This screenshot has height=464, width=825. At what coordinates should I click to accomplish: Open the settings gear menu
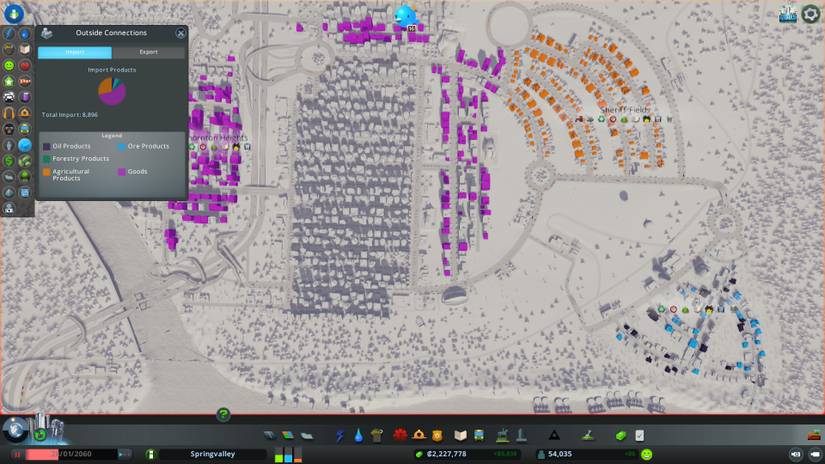[811, 14]
